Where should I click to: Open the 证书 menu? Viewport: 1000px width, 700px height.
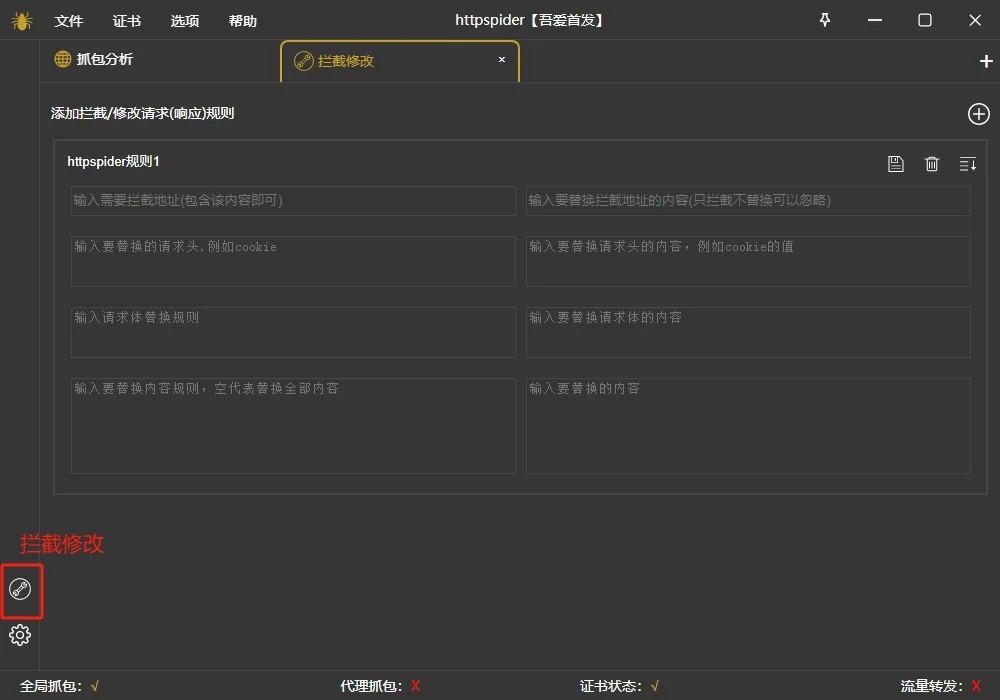pyautogui.click(x=127, y=21)
